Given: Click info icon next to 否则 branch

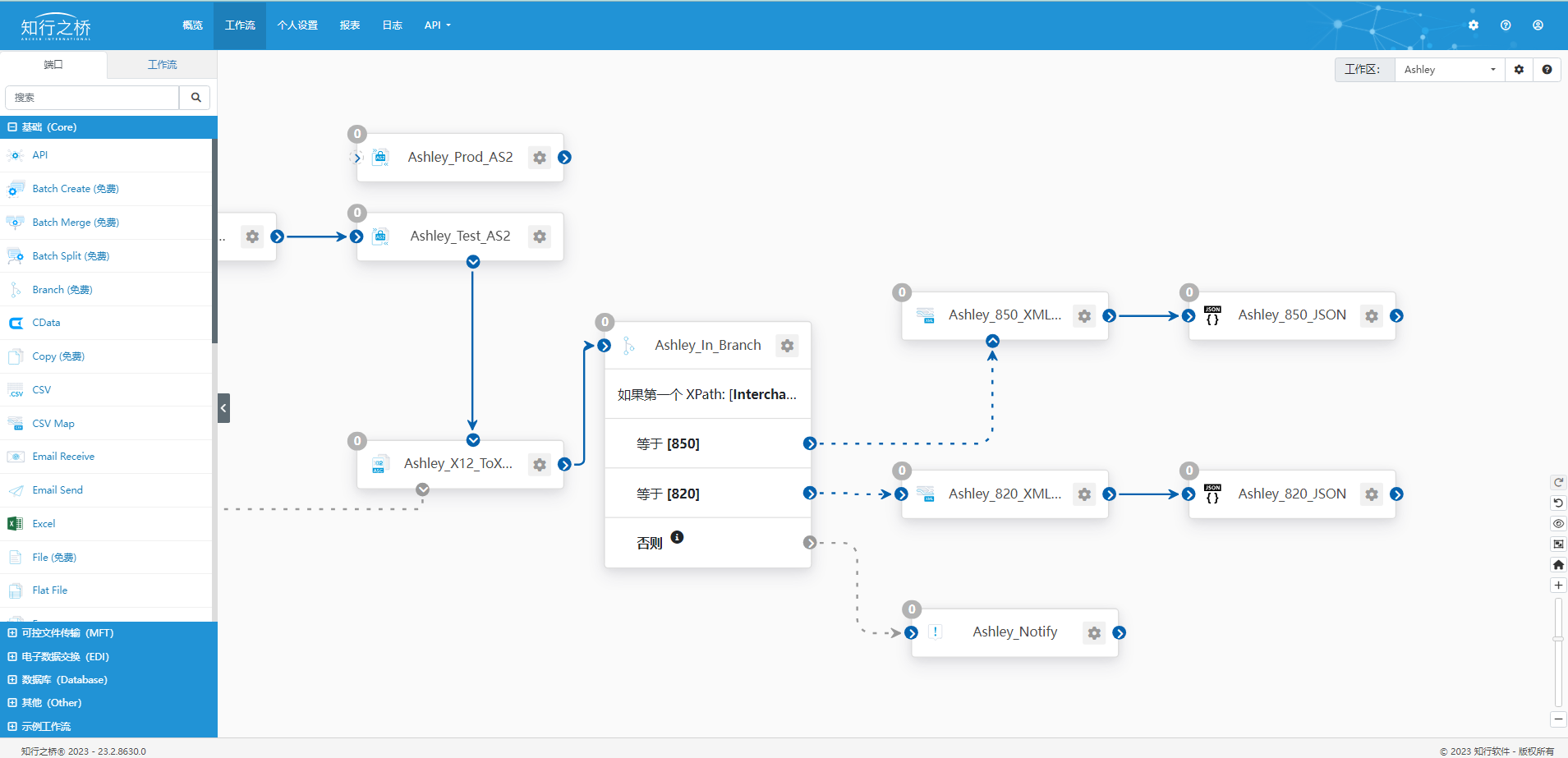Looking at the screenshot, I should pos(677,537).
